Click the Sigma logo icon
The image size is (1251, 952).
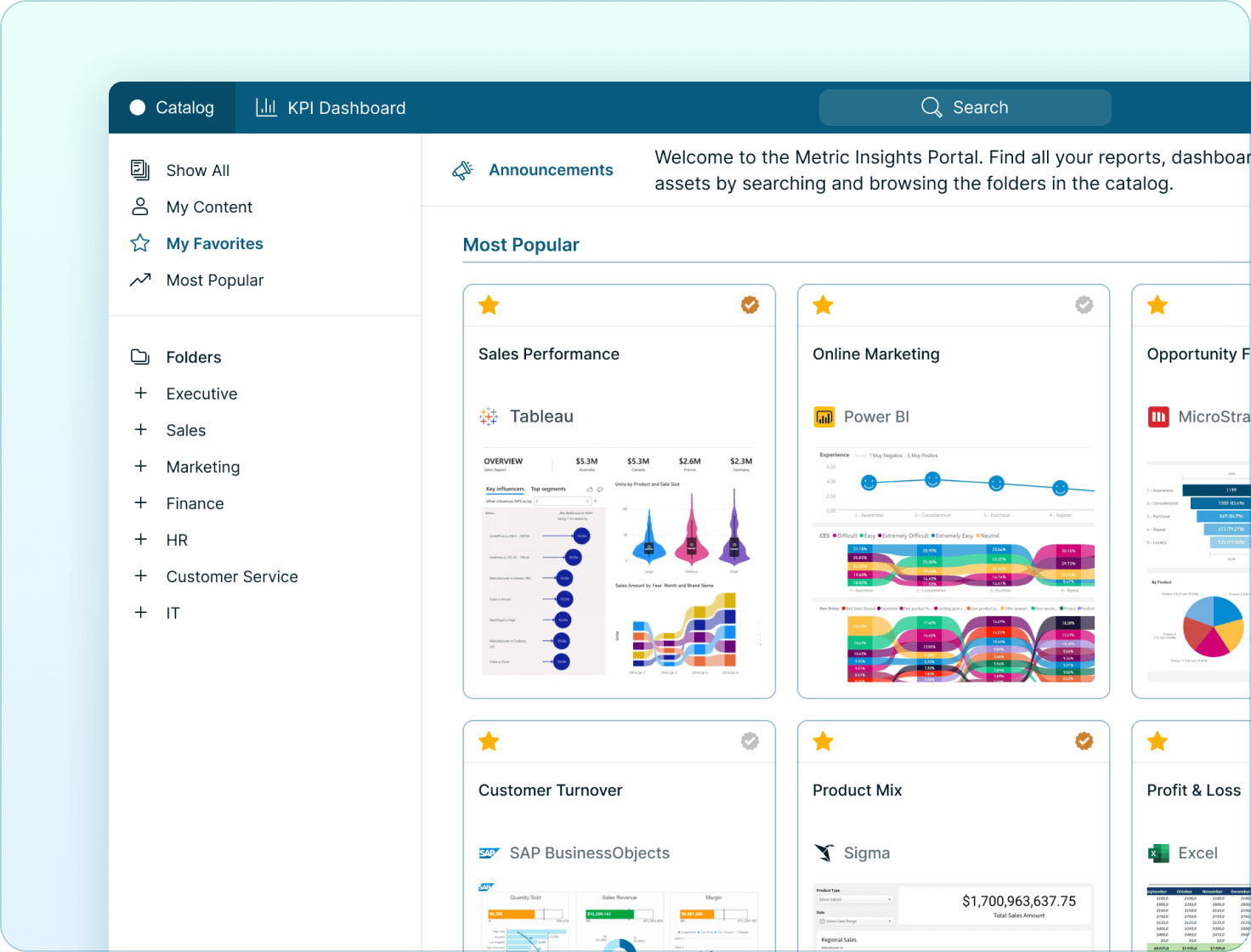[824, 853]
